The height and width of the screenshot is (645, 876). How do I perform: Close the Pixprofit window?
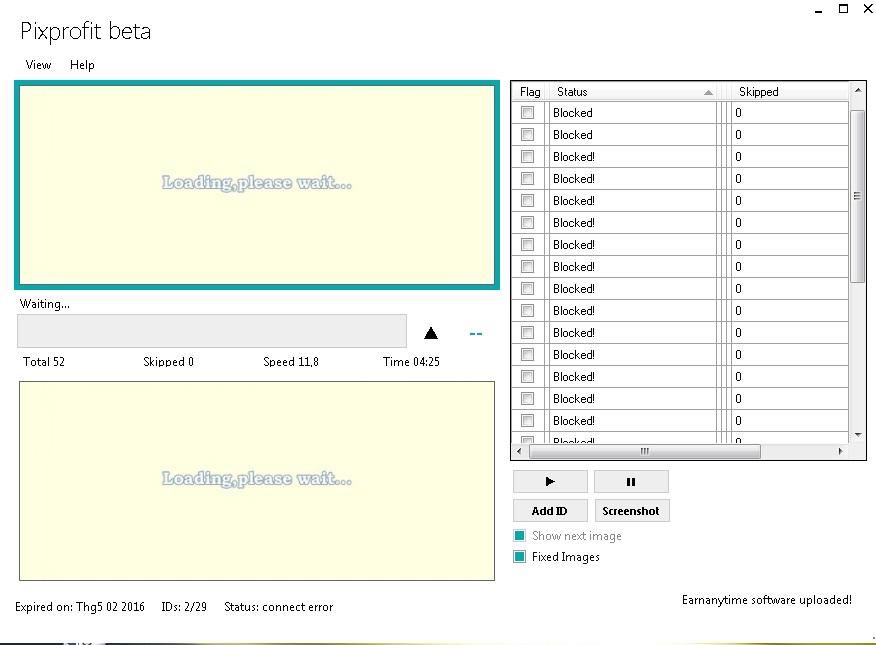click(x=868, y=9)
